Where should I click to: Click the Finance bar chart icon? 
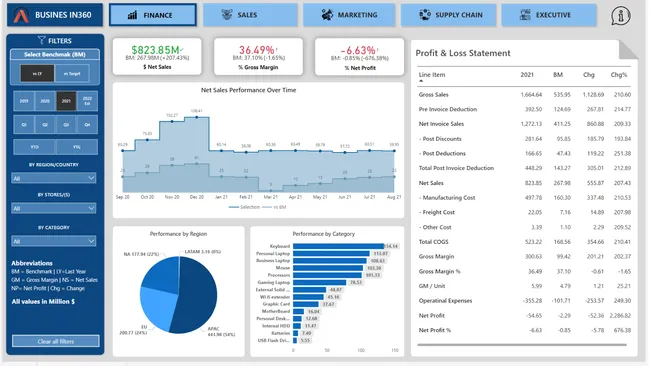[132, 15]
